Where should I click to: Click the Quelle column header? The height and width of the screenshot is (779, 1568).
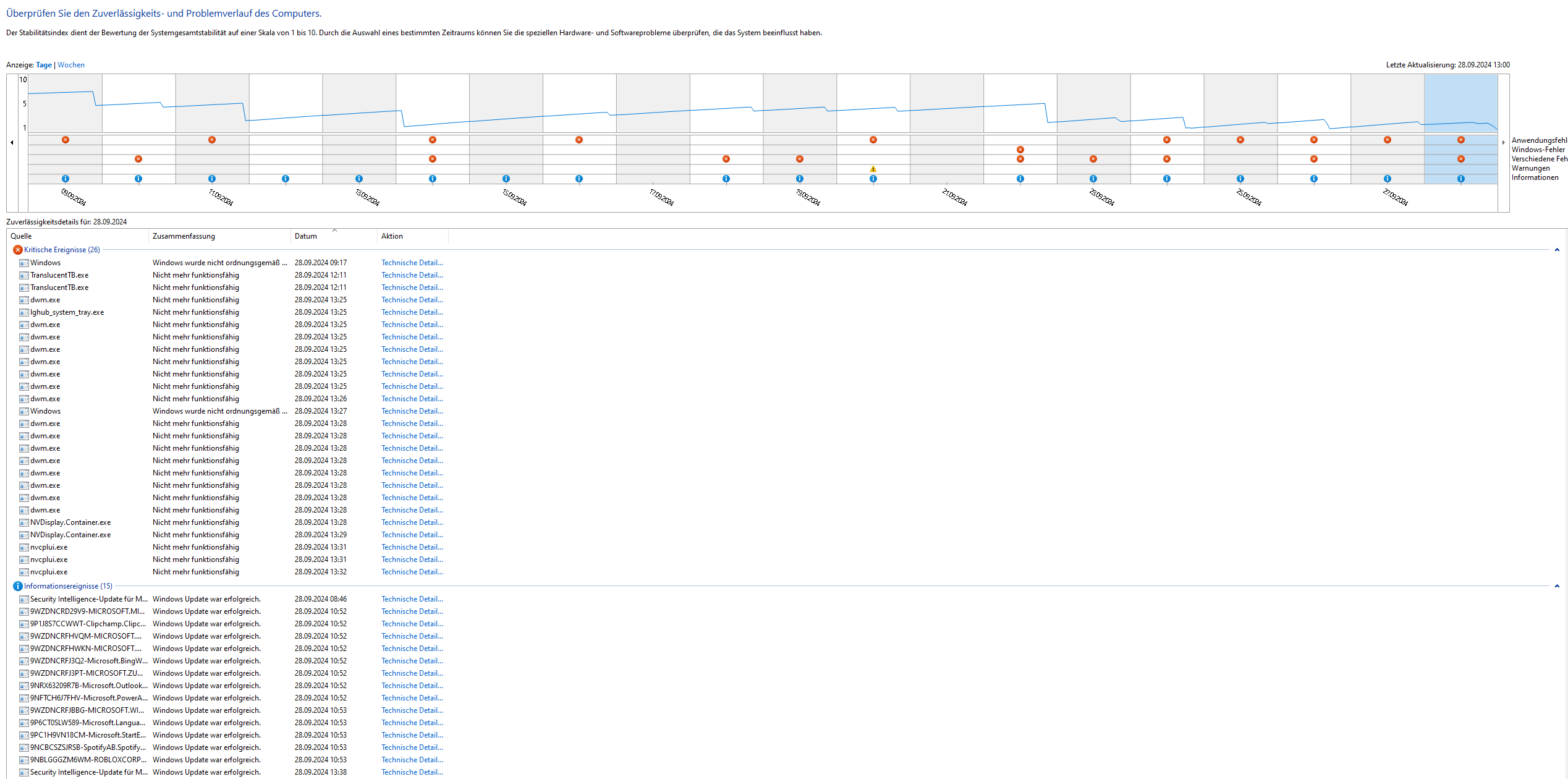pos(21,236)
